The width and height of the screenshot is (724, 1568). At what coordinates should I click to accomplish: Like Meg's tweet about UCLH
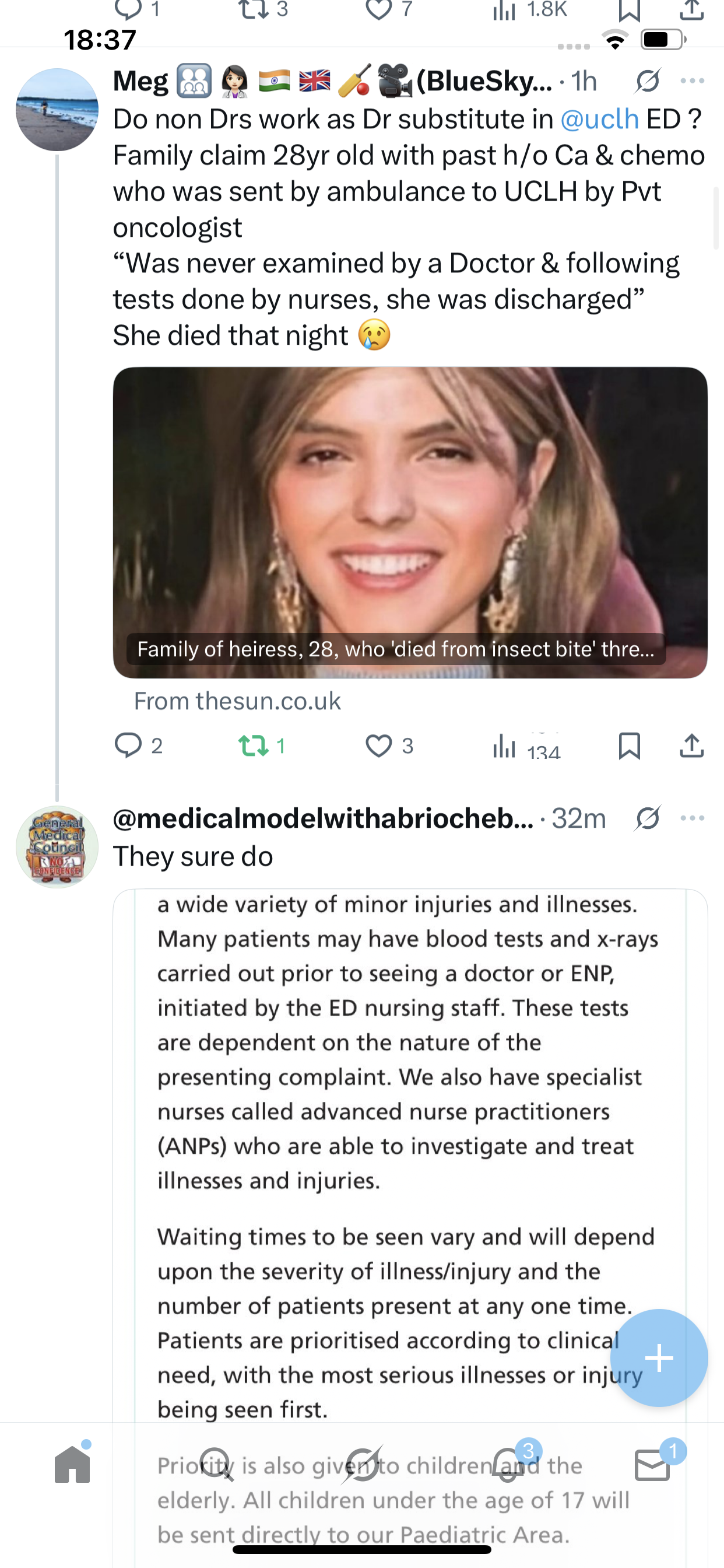pyautogui.click(x=378, y=745)
